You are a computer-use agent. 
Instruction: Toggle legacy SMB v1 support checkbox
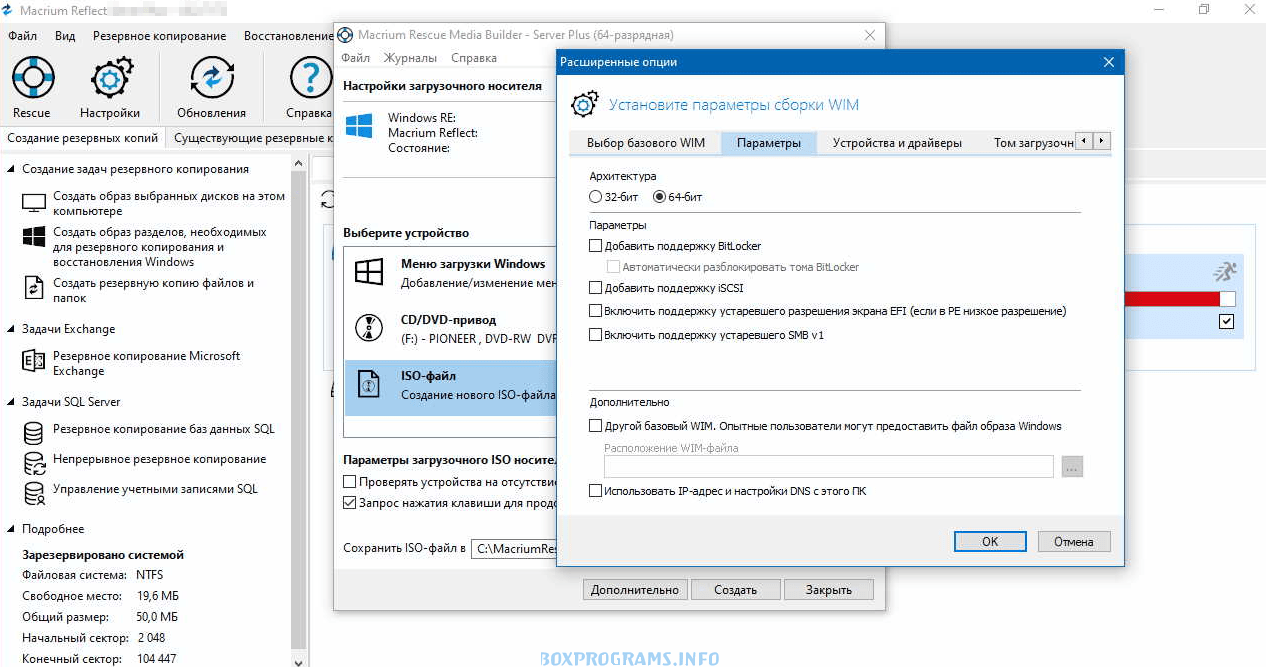click(x=596, y=335)
